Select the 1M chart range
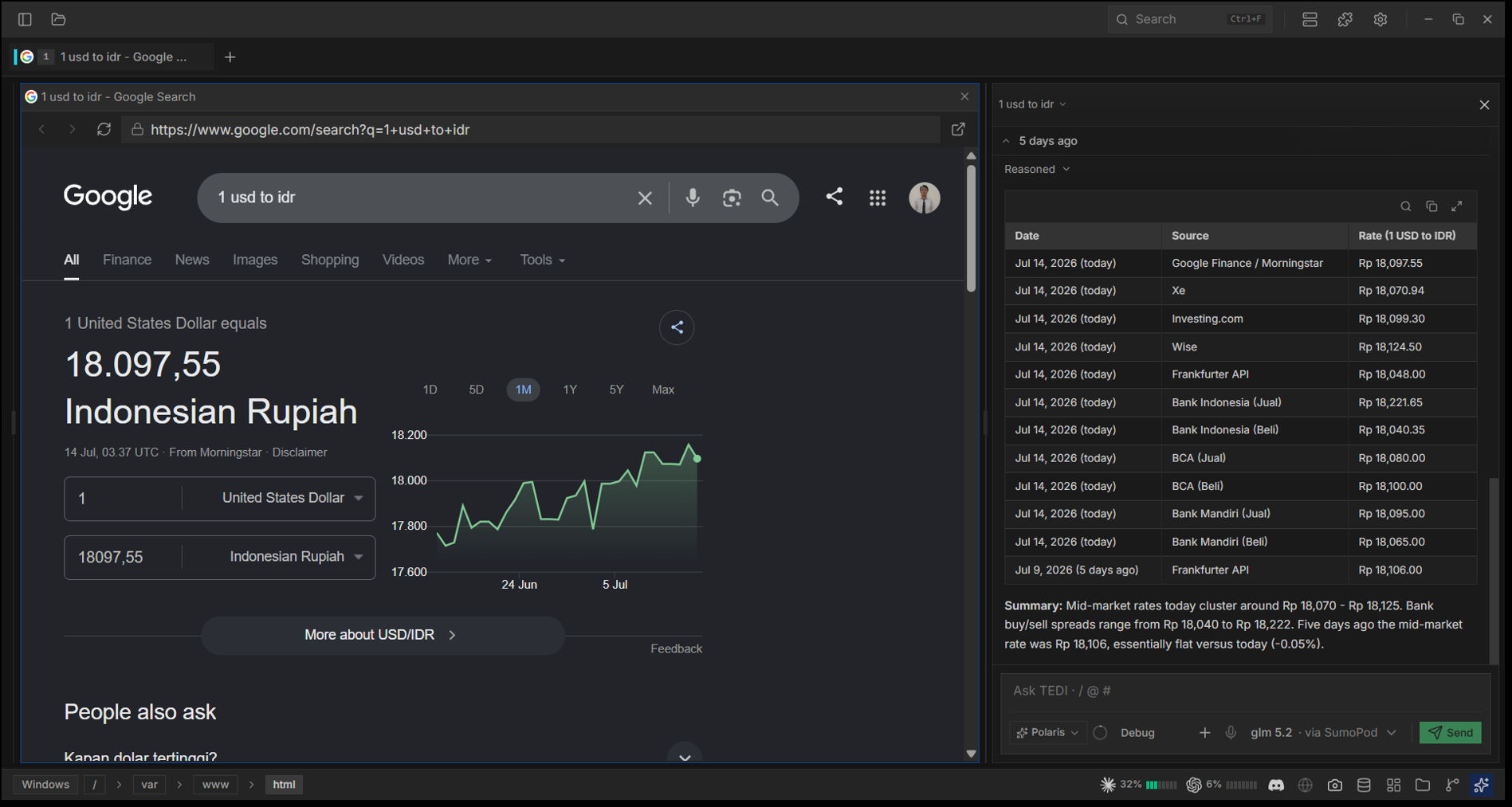 coord(523,390)
